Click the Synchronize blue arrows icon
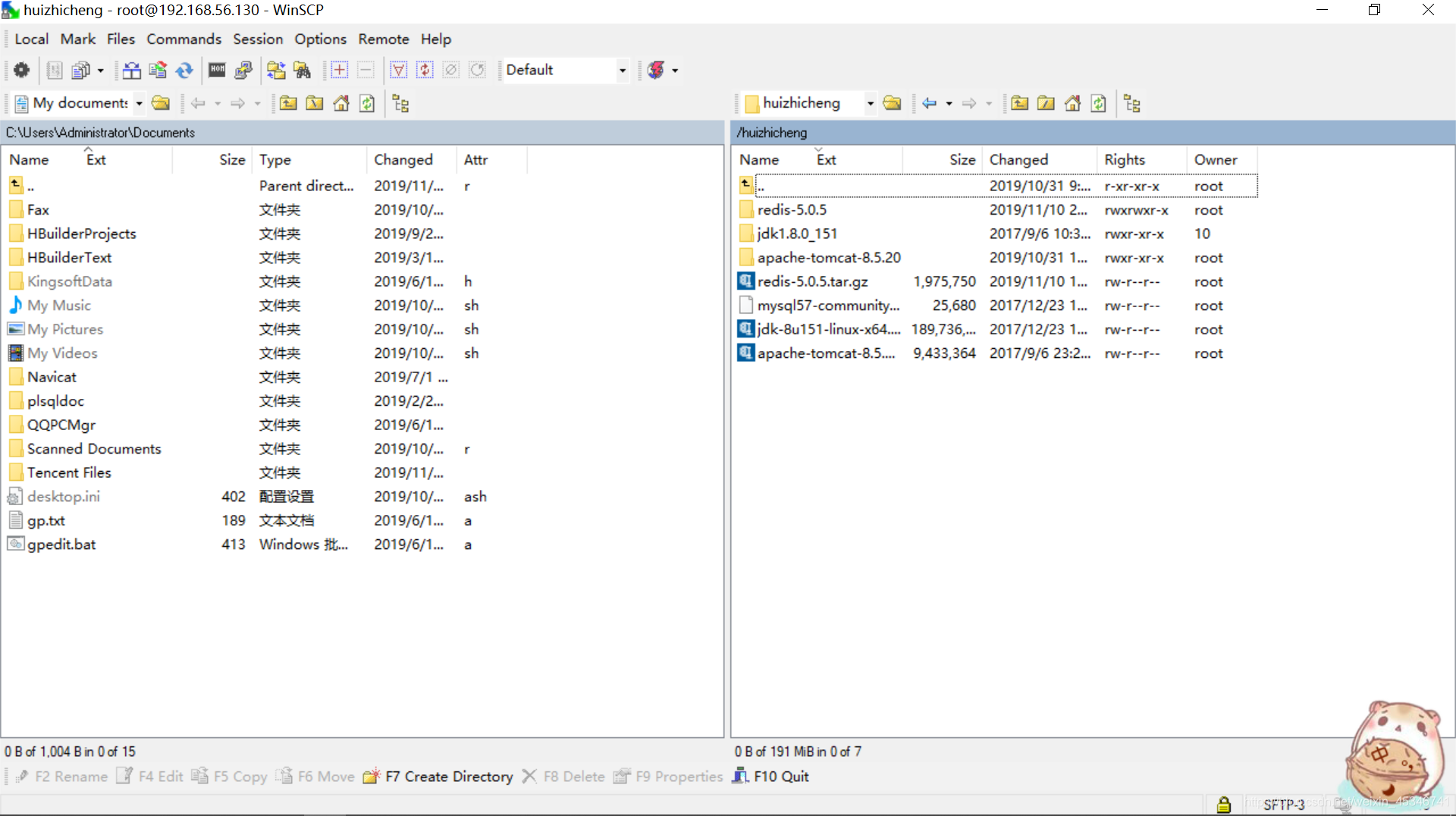Viewport: 1456px width, 816px height. tap(184, 70)
